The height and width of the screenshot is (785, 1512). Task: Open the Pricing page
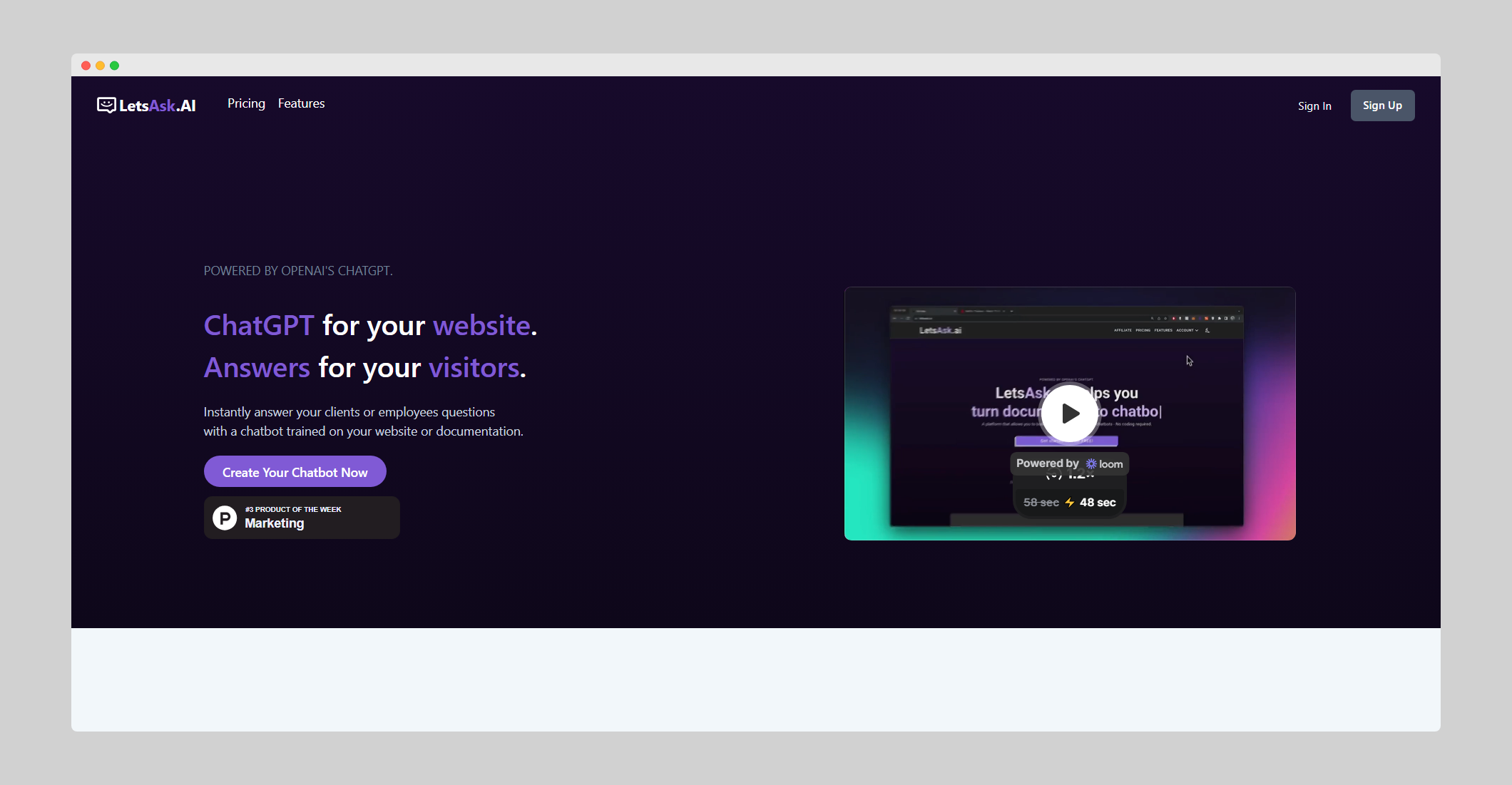click(246, 103)
